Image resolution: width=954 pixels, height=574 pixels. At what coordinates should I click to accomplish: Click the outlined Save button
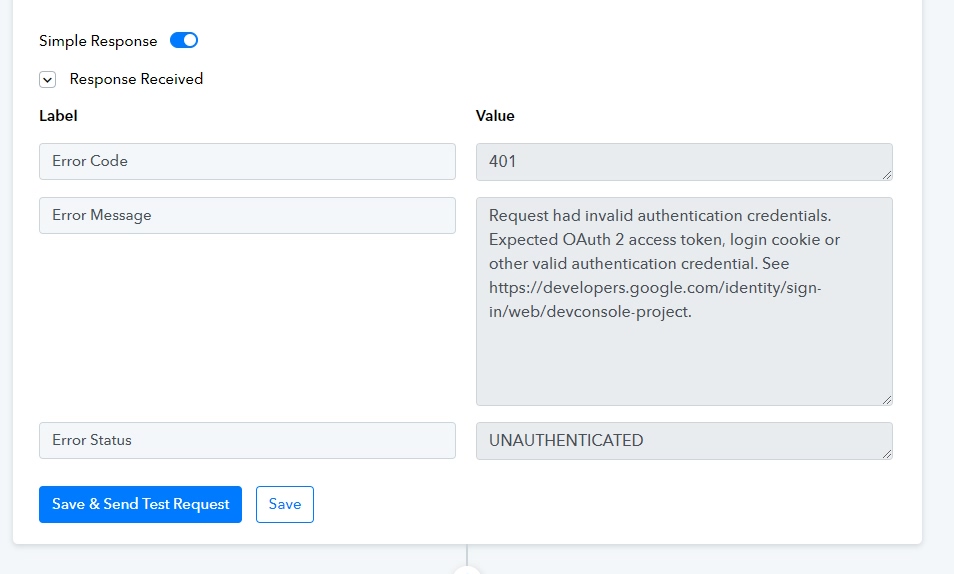[x=285, y=504]
